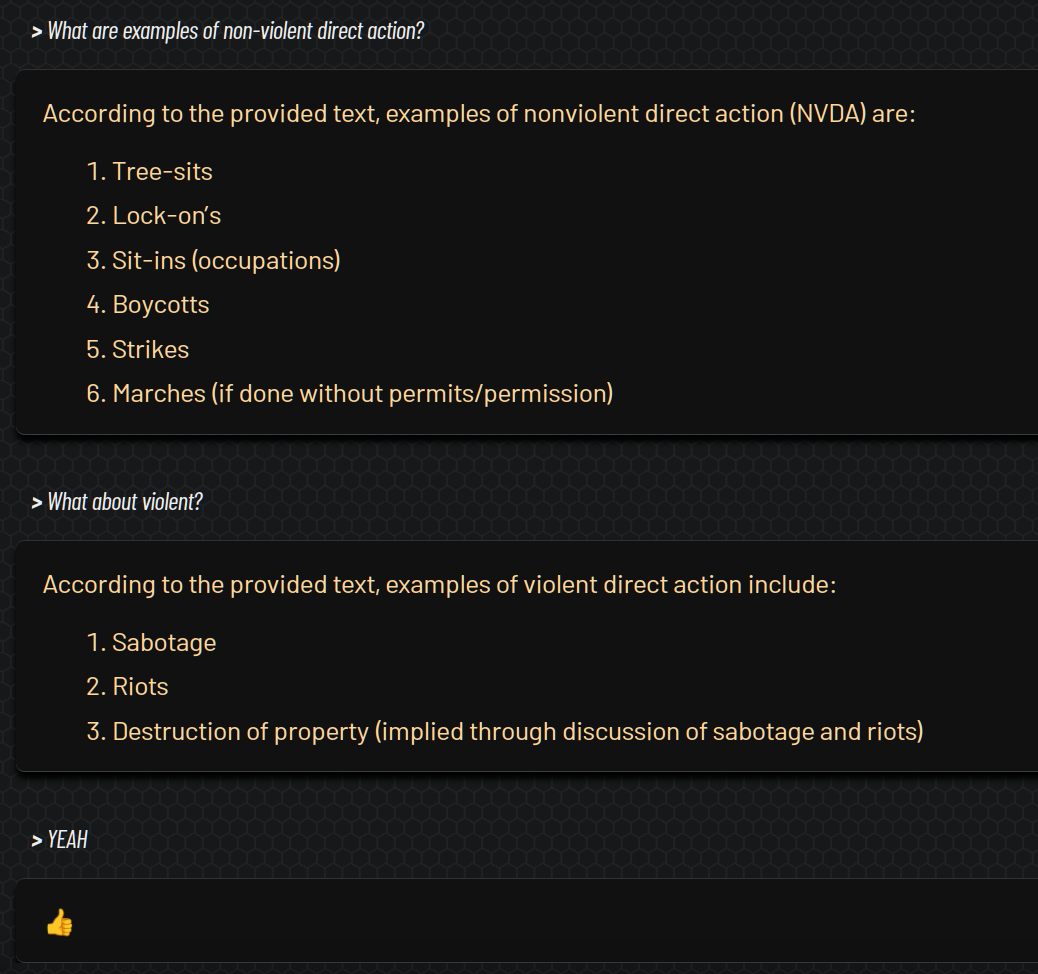Click the '(NVDA)' abbreviation text
1038x974 pixels.
point(827,114)
